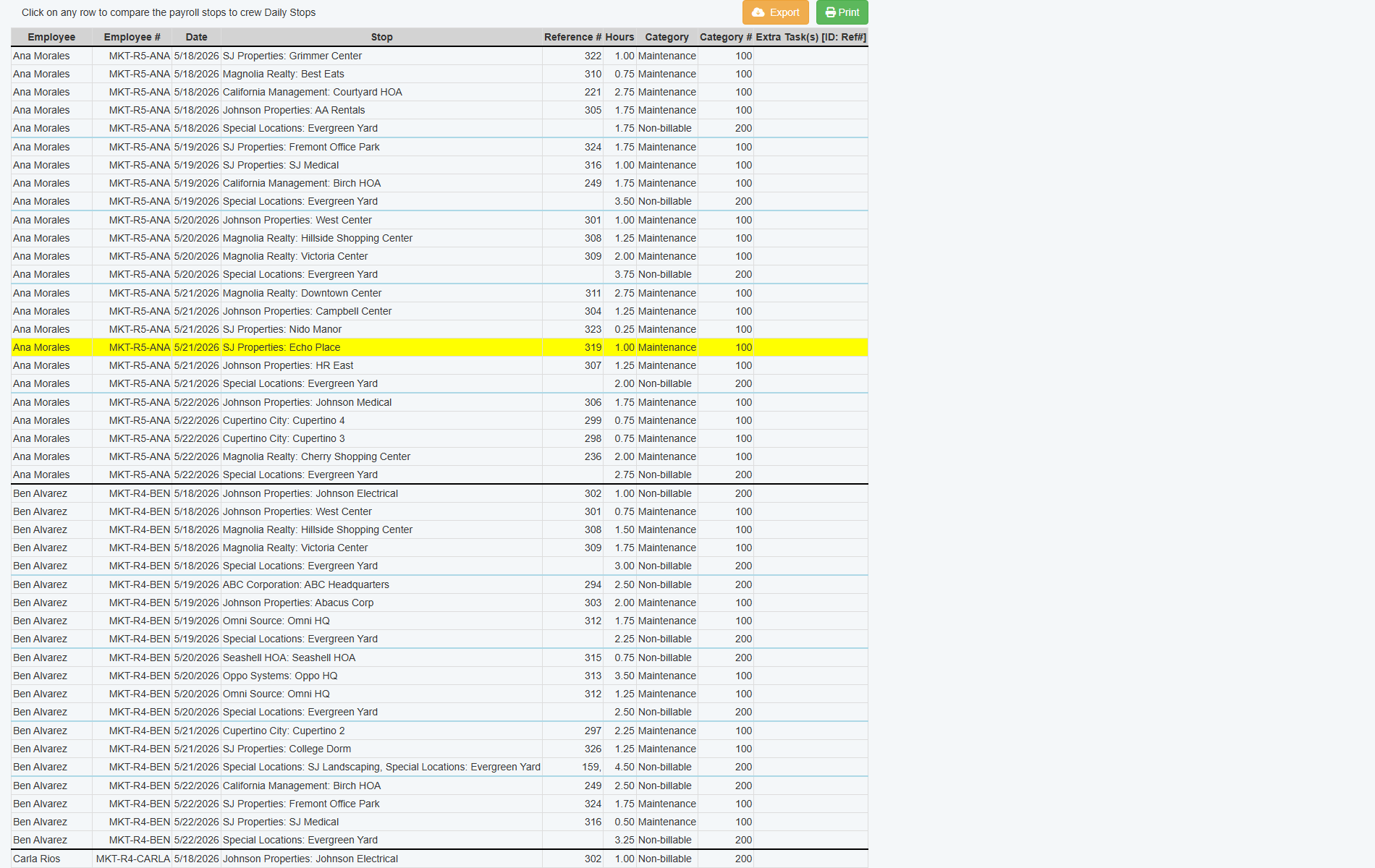Click Ana's 5/18/2026 Evergreen Yard row
Screen dimensions: 1375x868
point(439,128)
